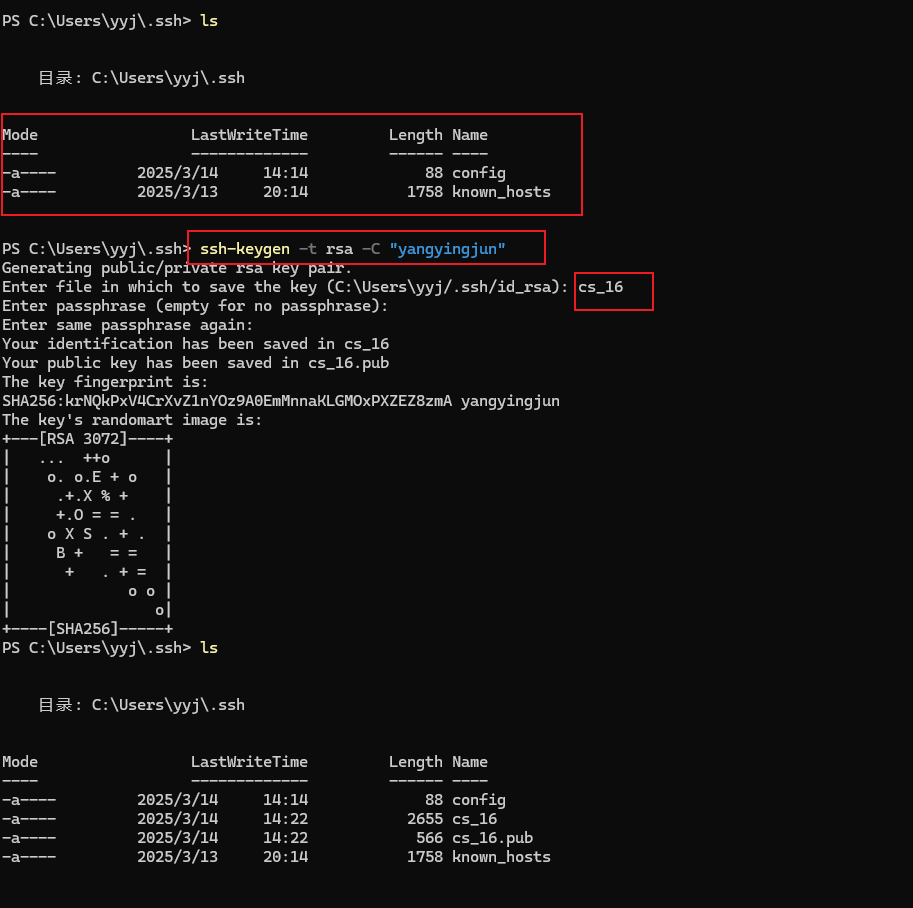The width and height of the screenshot is (913, 908).
Task: Click the SHA256 key fingerprint line
Action: [281, 401]
